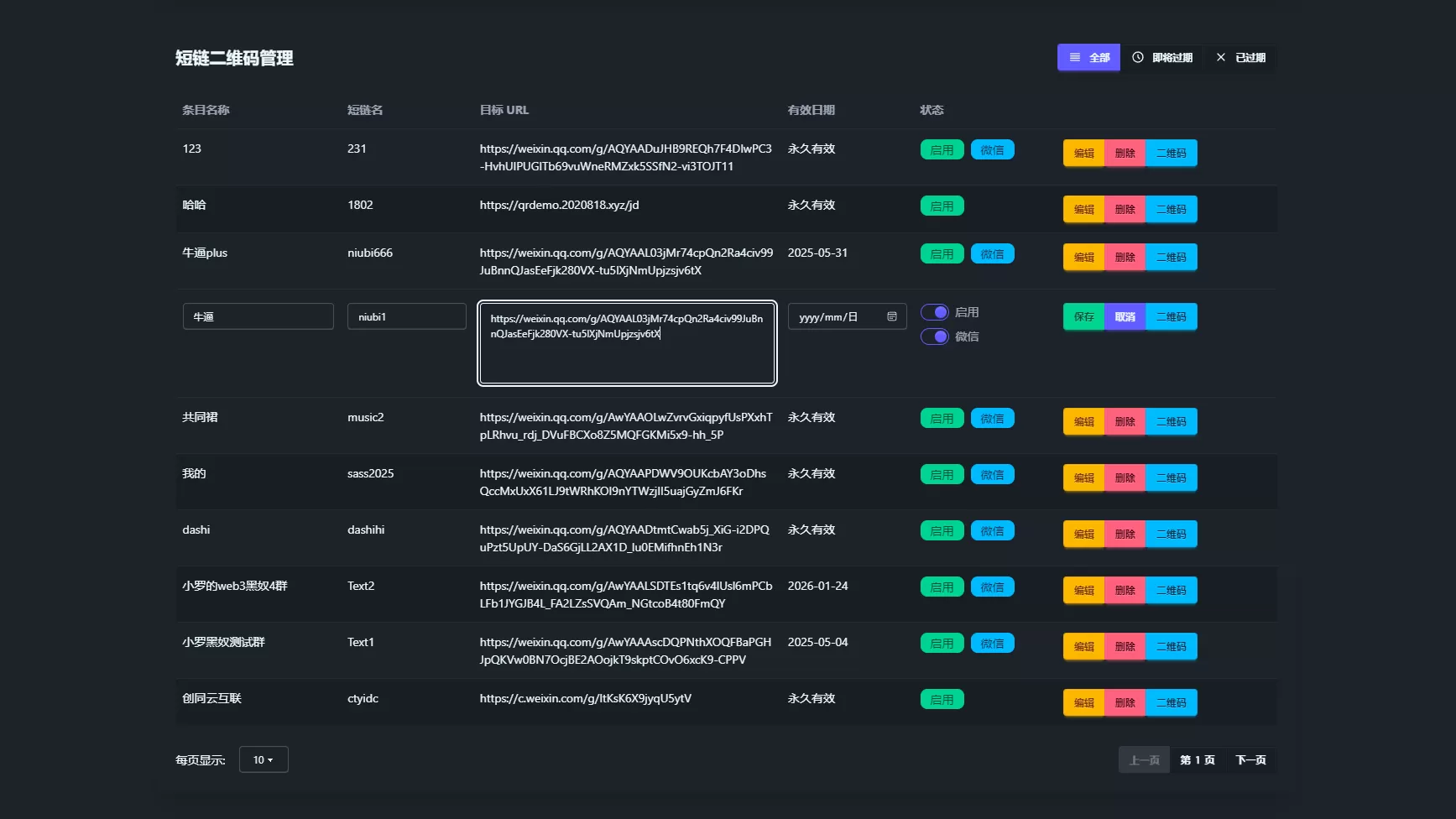Image resolution: width=1456 pixels, height=819 pixels.
Task: Click 取消 to cancel editing
Action: point(1125,317)
